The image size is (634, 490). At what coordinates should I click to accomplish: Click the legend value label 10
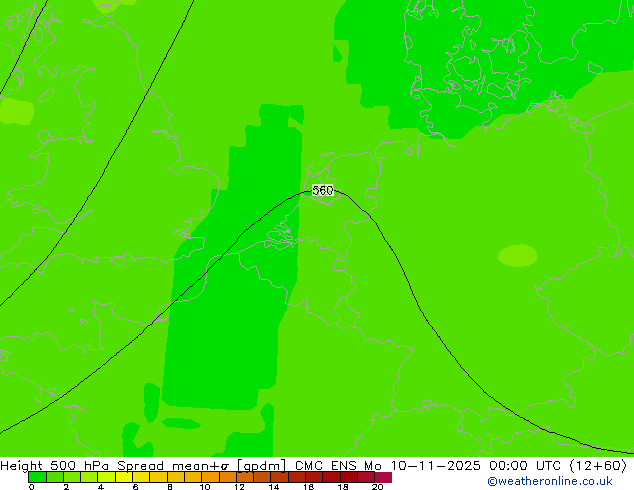(x=205, y=487)
